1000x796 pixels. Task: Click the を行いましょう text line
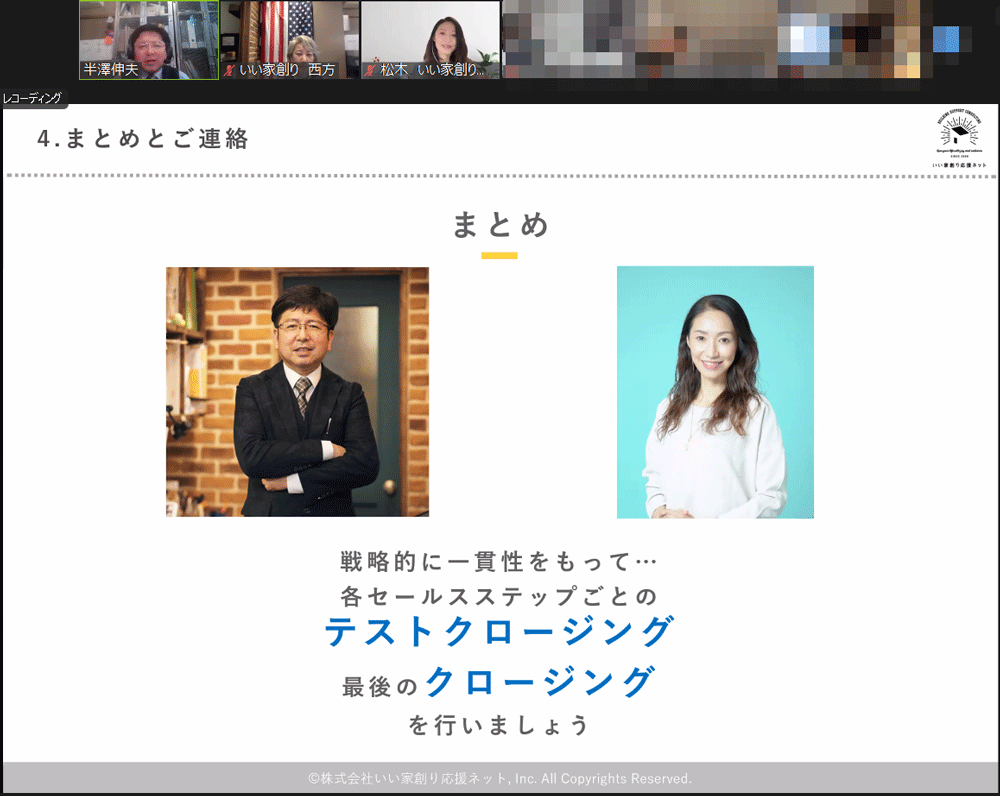499,725
